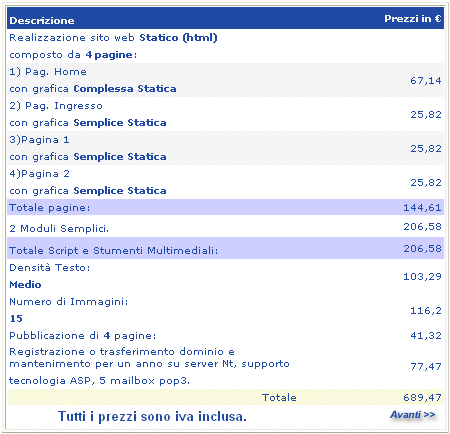Image resolution: width=450 pixels, height=434 pixels.
Task: Select Totale Script e Stumenti Multimediali label
Action: [113, 251]
